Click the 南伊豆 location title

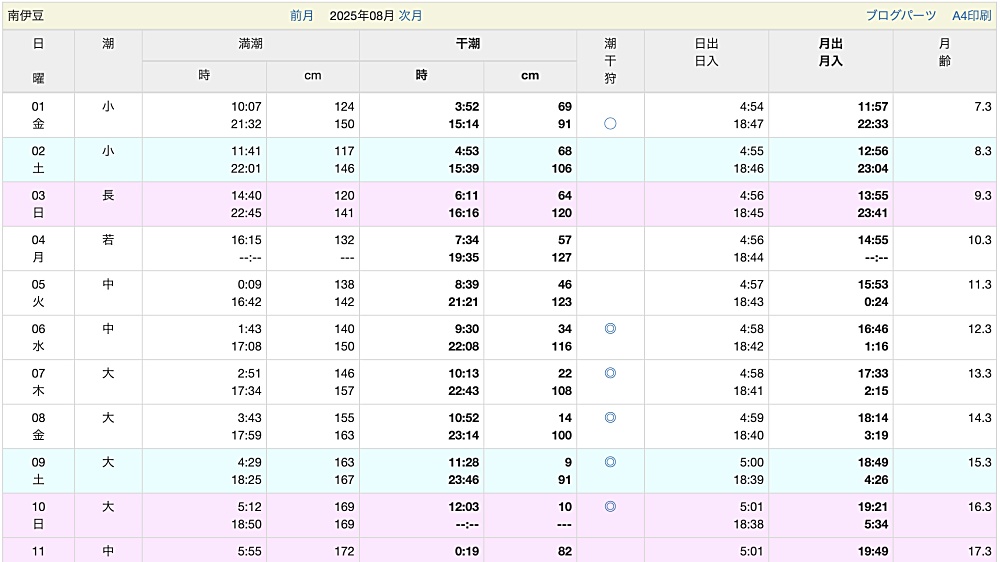tap(26, 15)
